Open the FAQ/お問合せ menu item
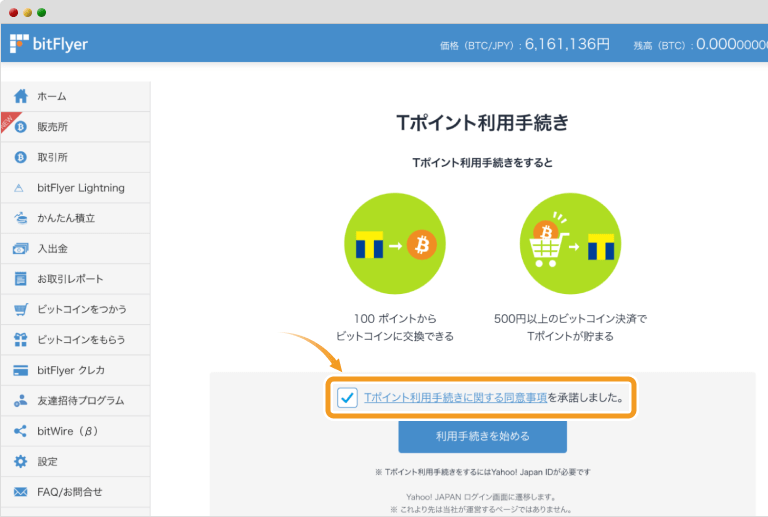 pyautogui.click(x=75, y=492)
